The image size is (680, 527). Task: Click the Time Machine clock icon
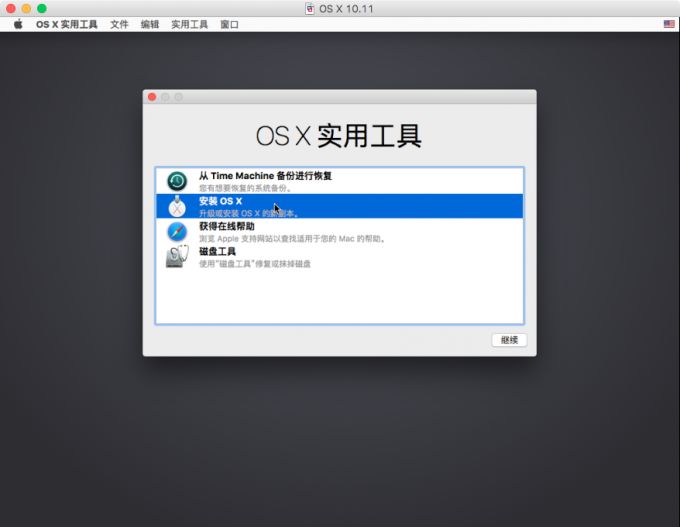point(177,181)
